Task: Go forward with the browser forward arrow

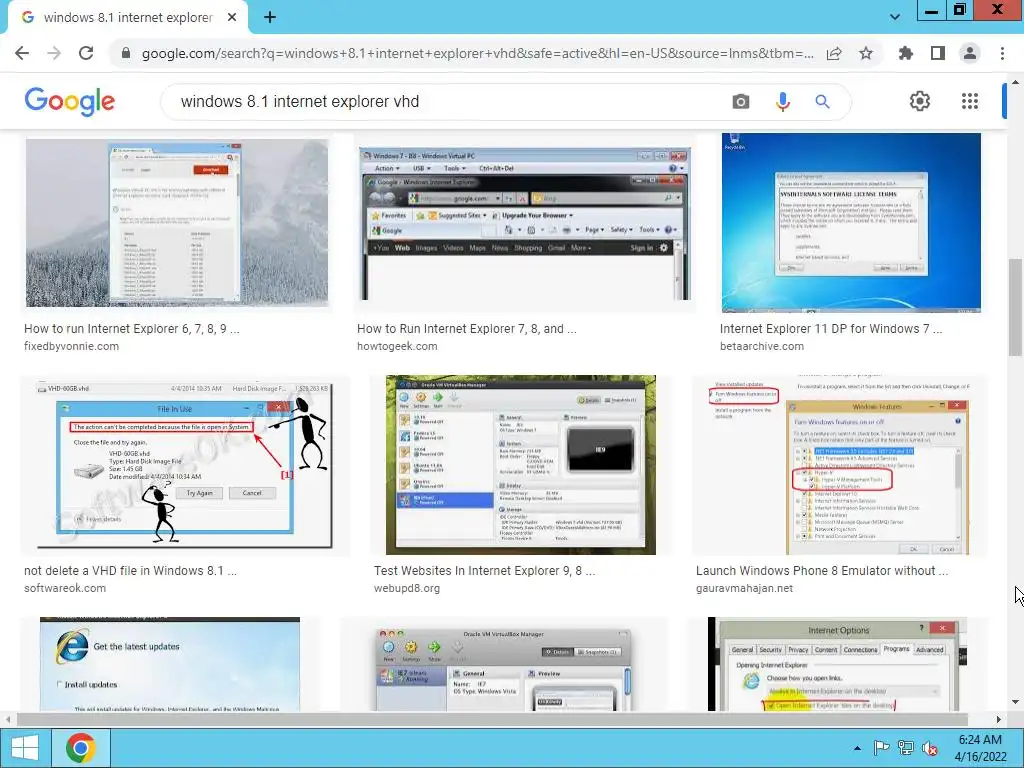Action: tap(54, 53)
